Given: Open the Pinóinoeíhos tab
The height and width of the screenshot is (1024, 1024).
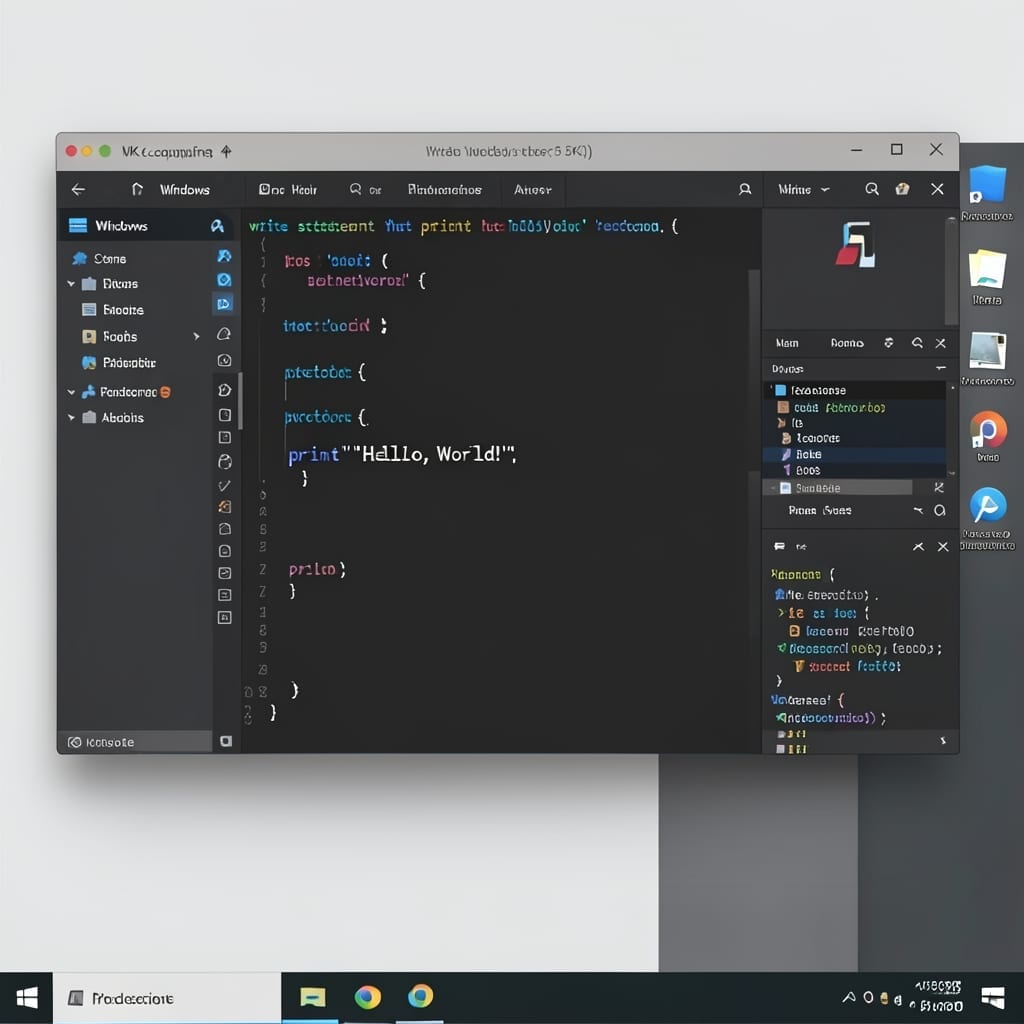Looking at the screenshot, I should [x=445, y=189].
